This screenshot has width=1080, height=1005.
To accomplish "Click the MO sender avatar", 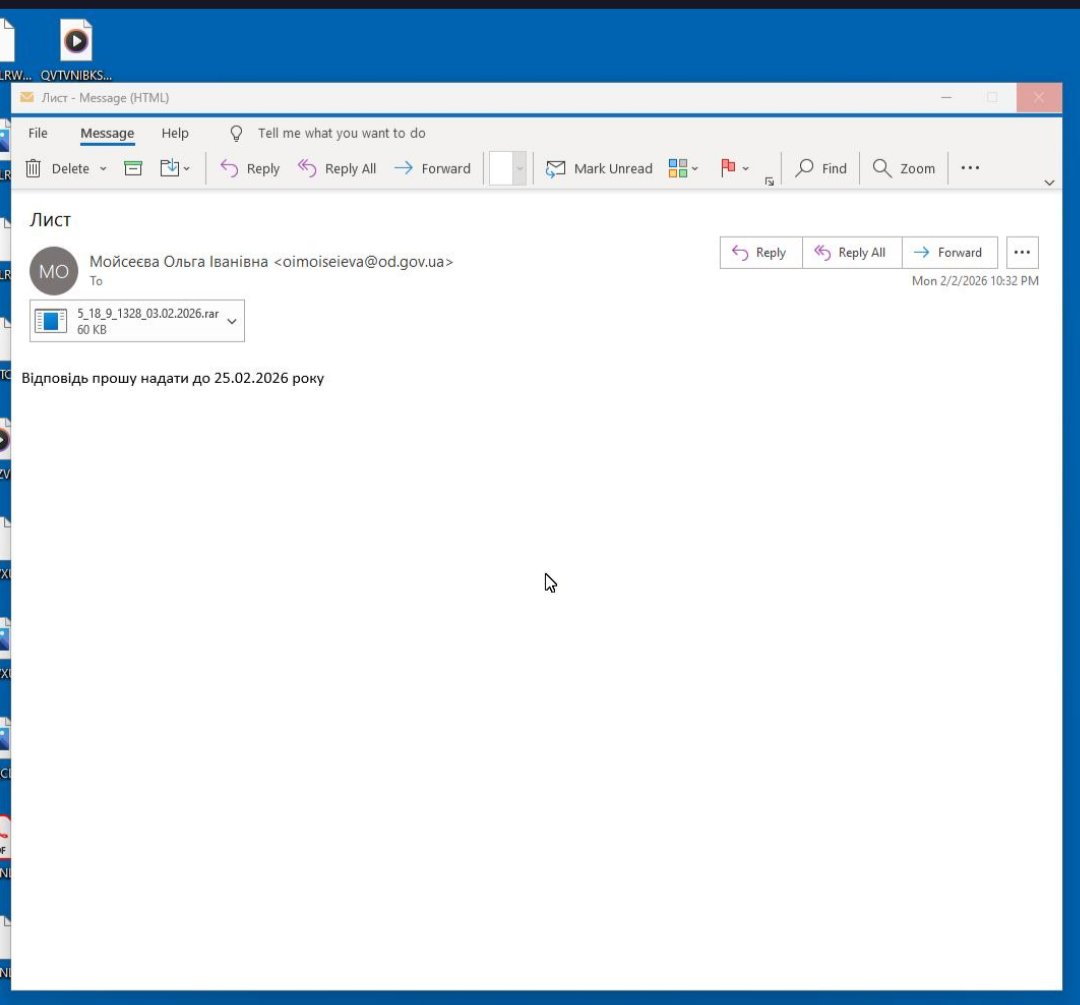I will pyautogui.click(x=54, y=271).
